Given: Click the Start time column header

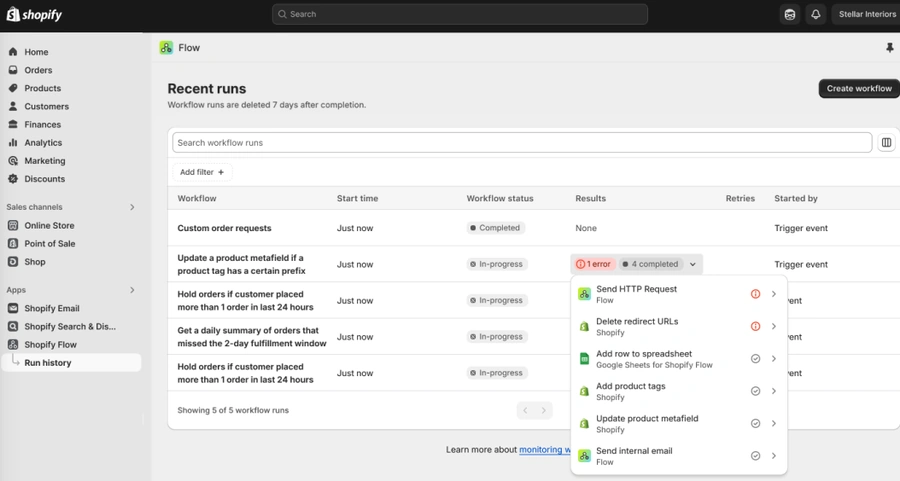Looking at the screenshot, I should pyautogui.click(x=358, y=198).
